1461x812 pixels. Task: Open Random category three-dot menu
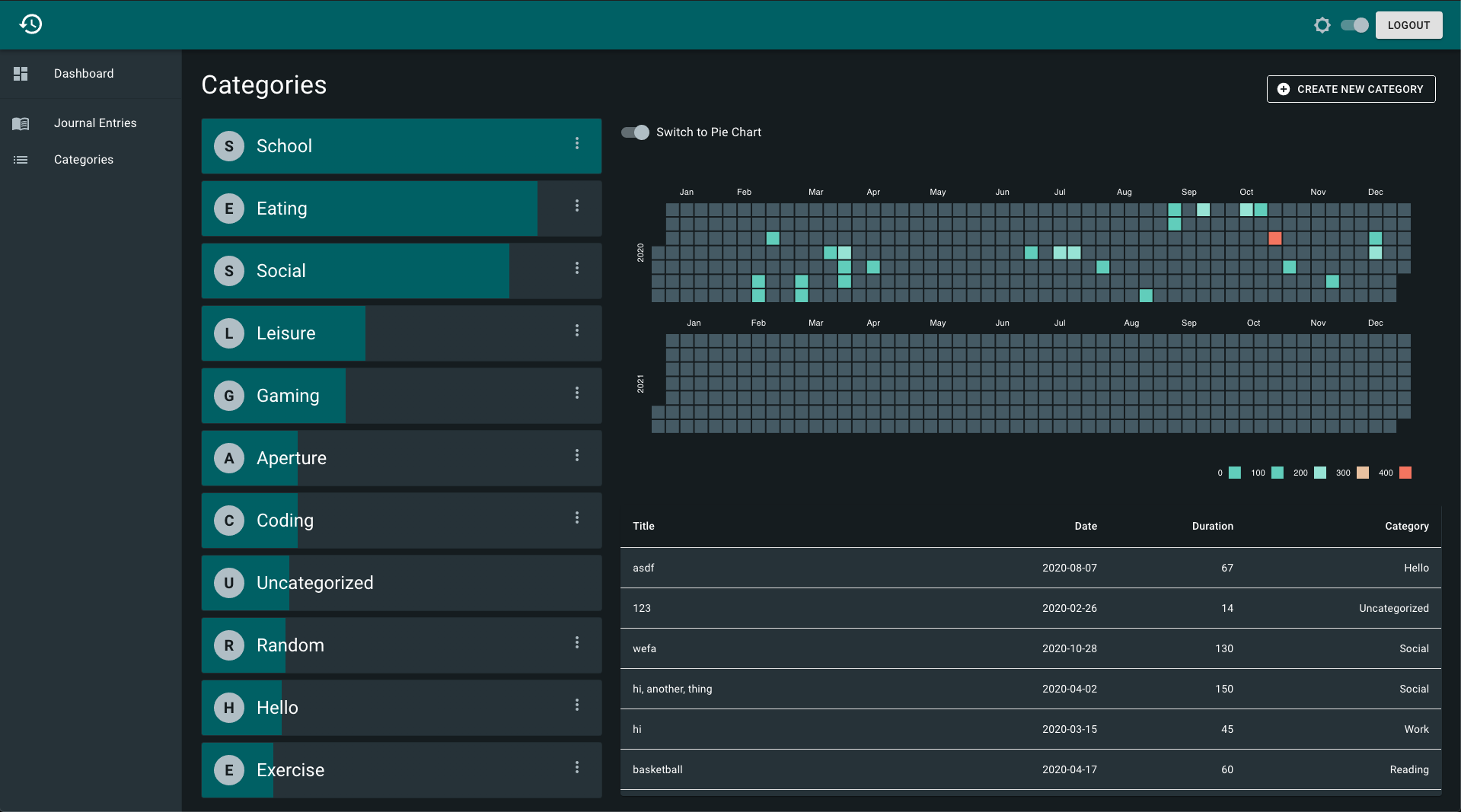(577, 642)
